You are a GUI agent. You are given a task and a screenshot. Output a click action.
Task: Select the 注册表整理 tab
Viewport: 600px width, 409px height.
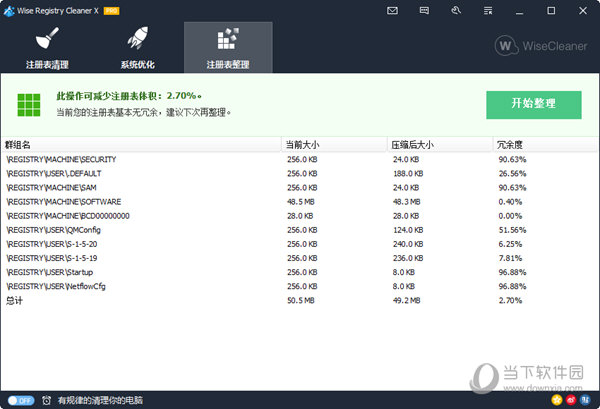pyautogui.click(x=227, y=47)
